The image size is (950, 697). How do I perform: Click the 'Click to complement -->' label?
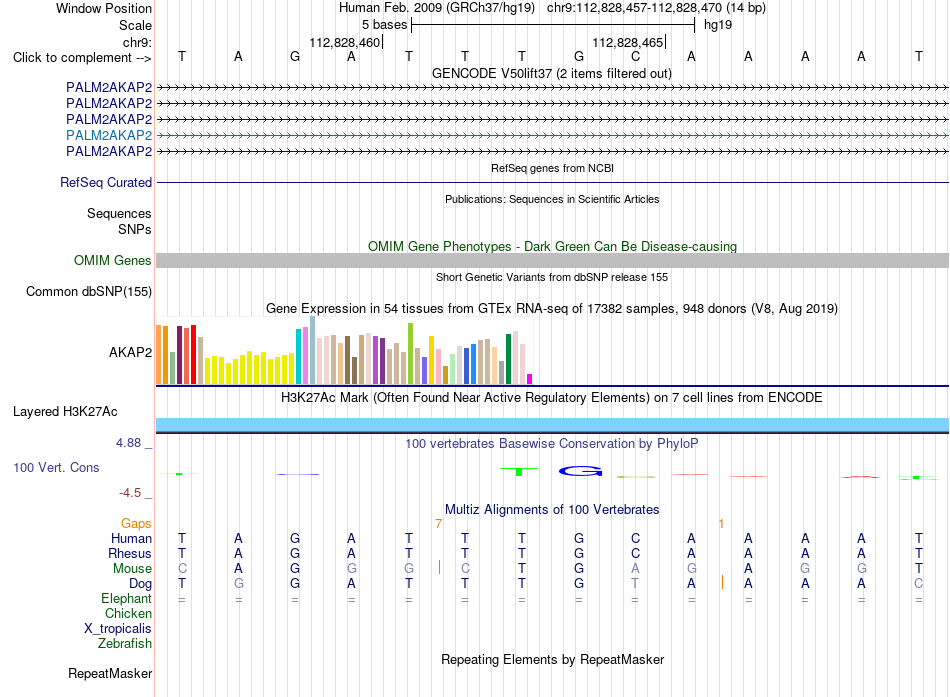tap(82, 58)
